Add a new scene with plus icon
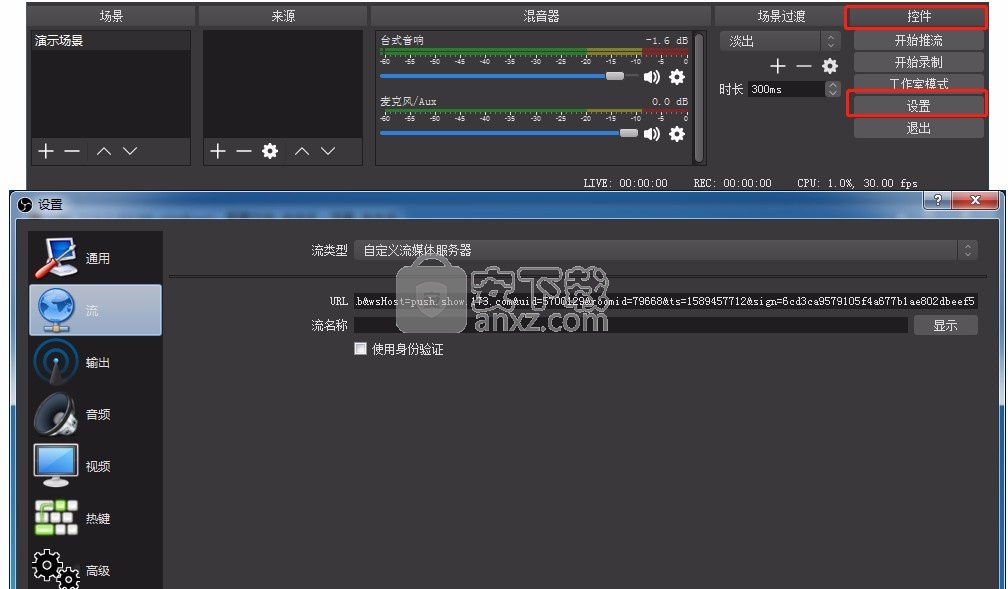Screen dimensions: 1008x589 (45, 151)
